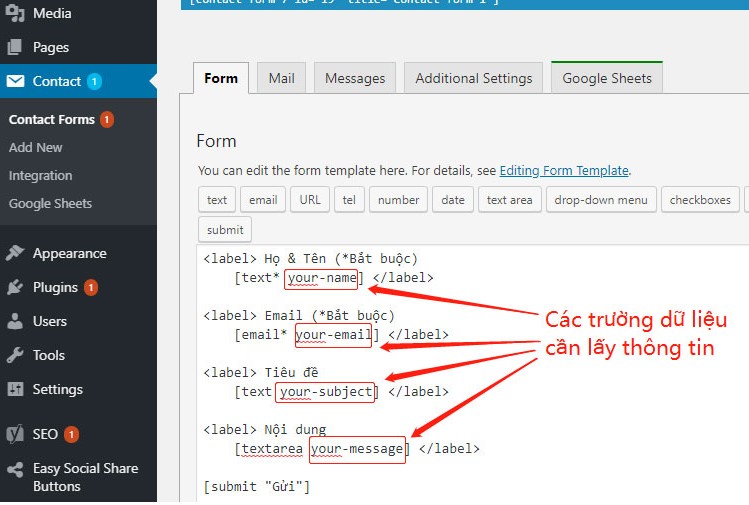This screenshot has height=505, width=749.
Task: Click the Tools wrench icon
Action: 15,355
